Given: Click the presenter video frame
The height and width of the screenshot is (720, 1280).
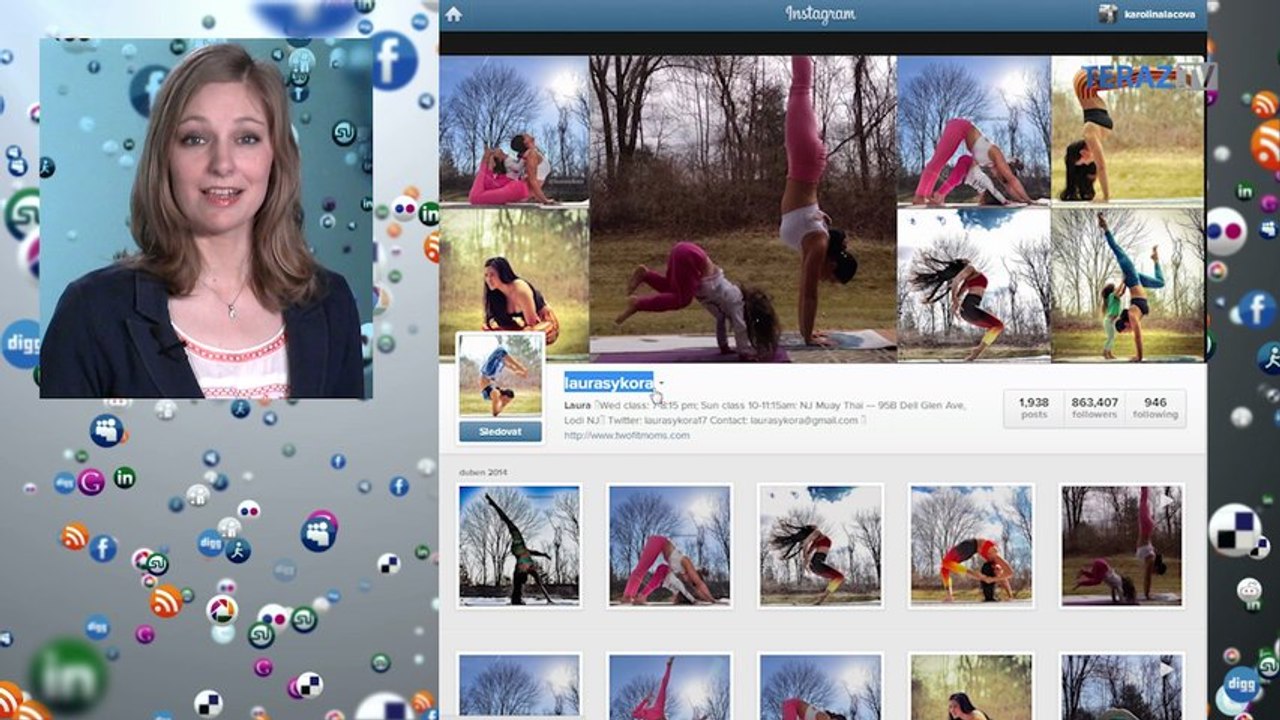Looking at the screenshot, I should coord(206,219).
